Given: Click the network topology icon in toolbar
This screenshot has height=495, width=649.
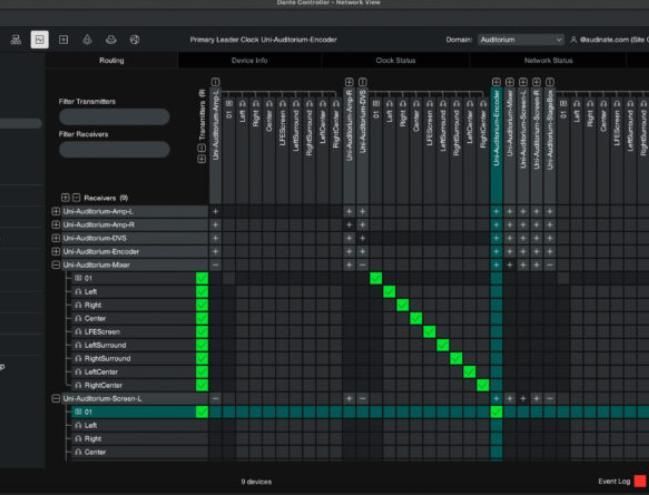Looking at the screenshot, I should [16, 40].
